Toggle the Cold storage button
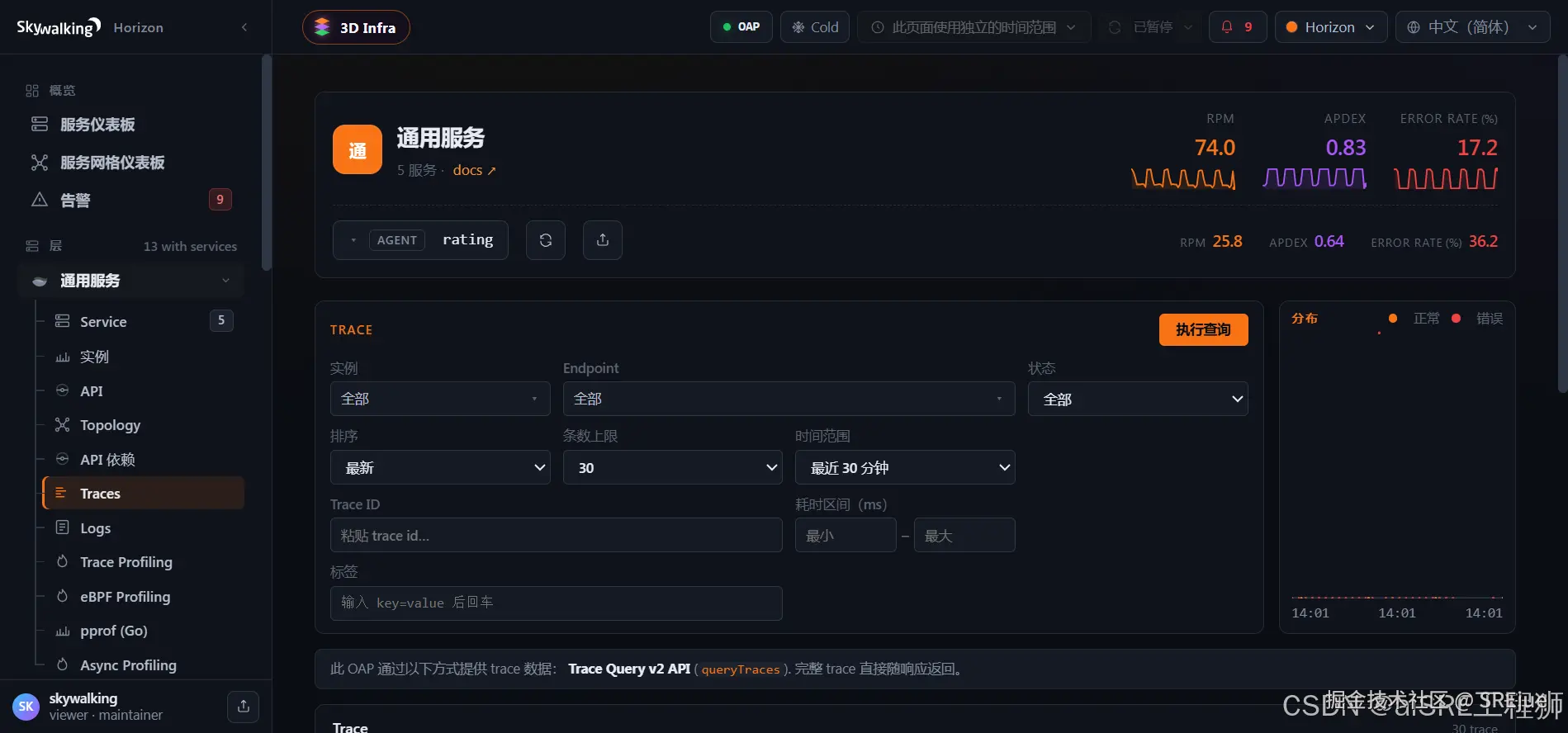Screen dimensions: 1568x733 pyautogui.click(x=815, y=27)
